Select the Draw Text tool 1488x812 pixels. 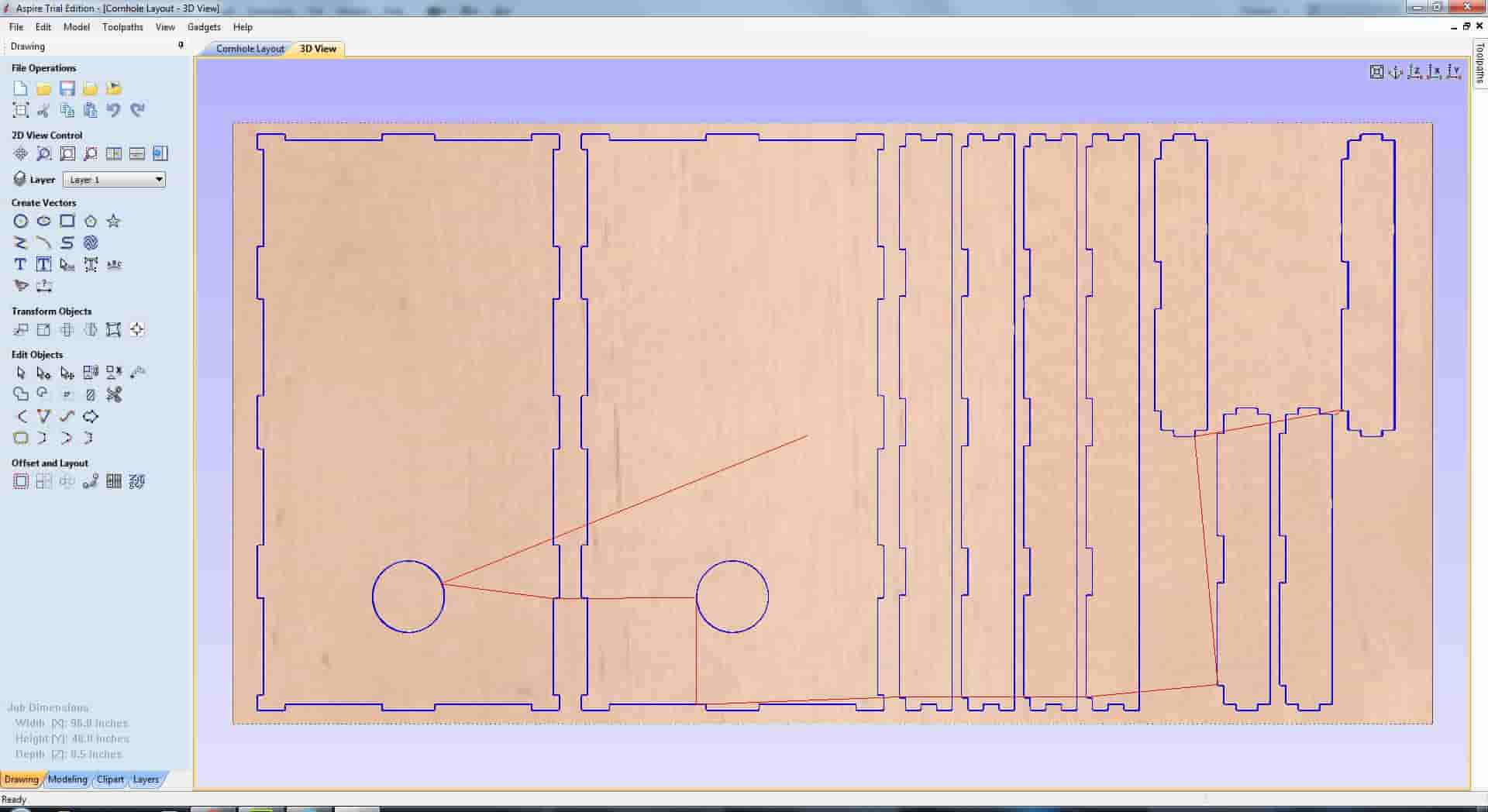pos(21,264)
